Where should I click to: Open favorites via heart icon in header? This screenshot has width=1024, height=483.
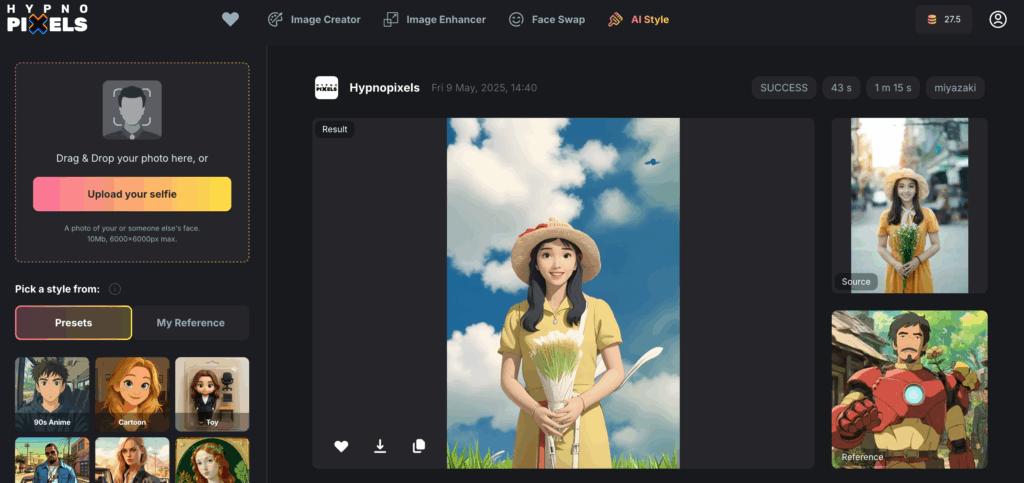(x=231, y=20)
